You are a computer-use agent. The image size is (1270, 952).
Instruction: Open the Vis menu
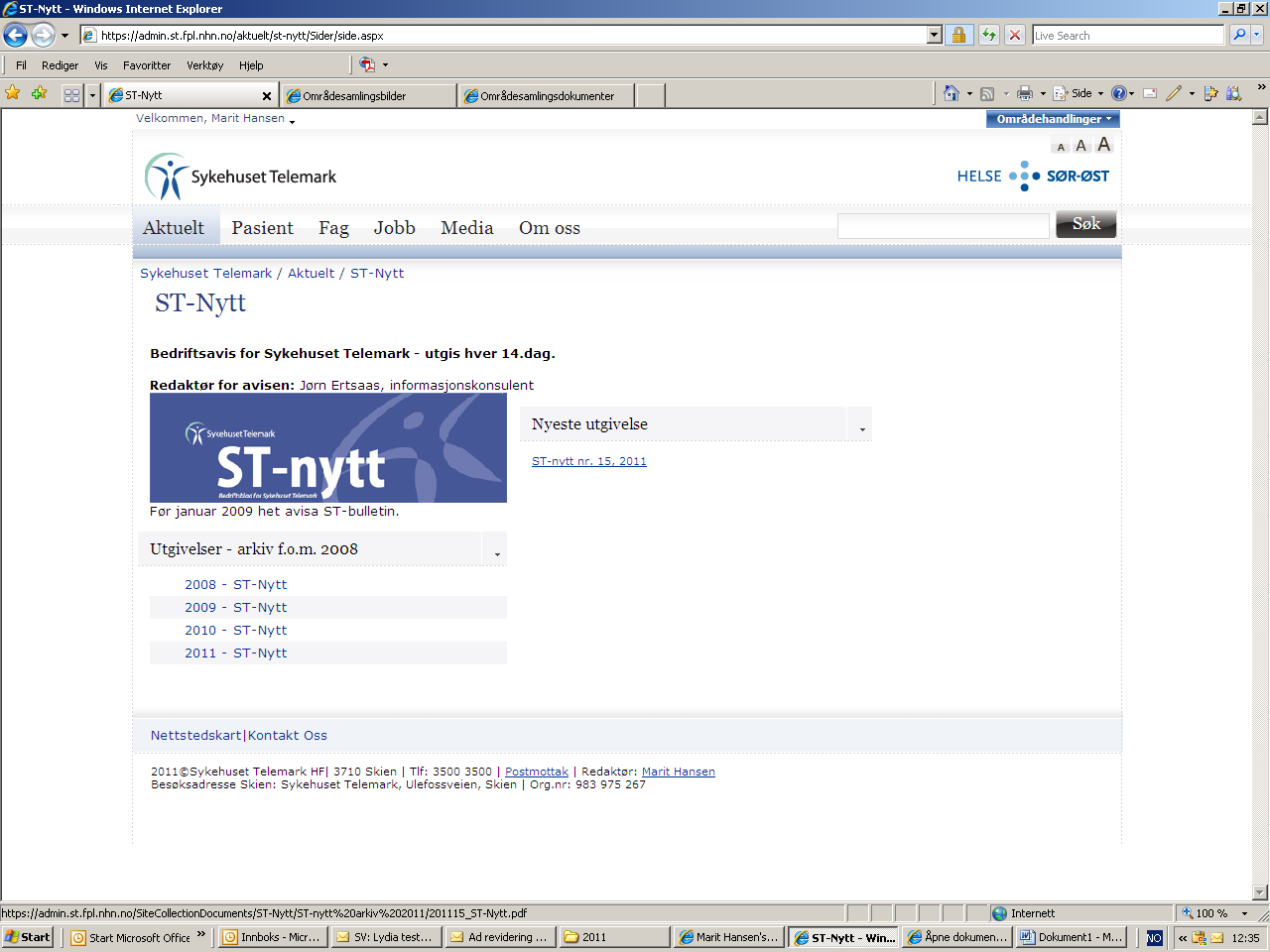(x=101, y=65)
